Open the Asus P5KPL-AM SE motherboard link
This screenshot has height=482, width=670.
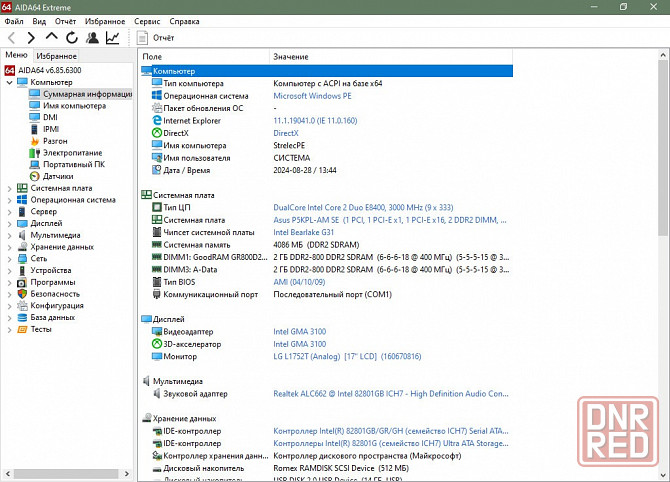(x=390, y=220)
